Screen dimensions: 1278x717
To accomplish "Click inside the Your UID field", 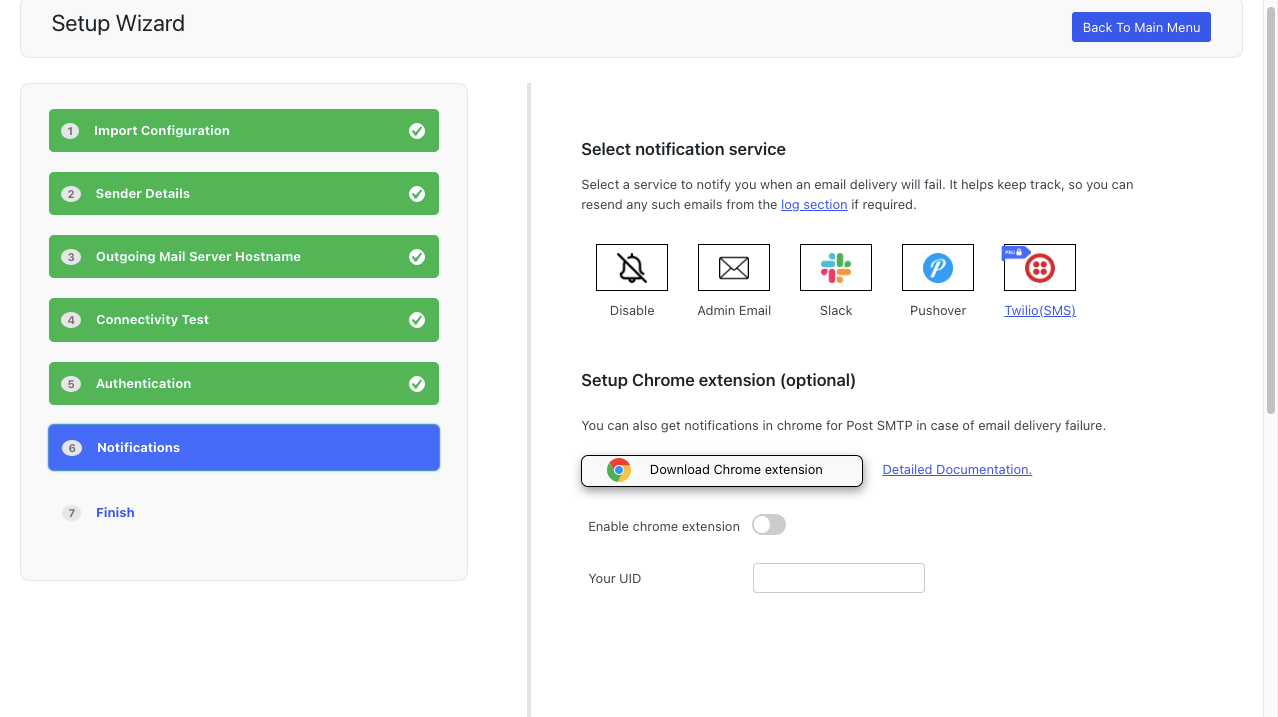I will (838, 577).
